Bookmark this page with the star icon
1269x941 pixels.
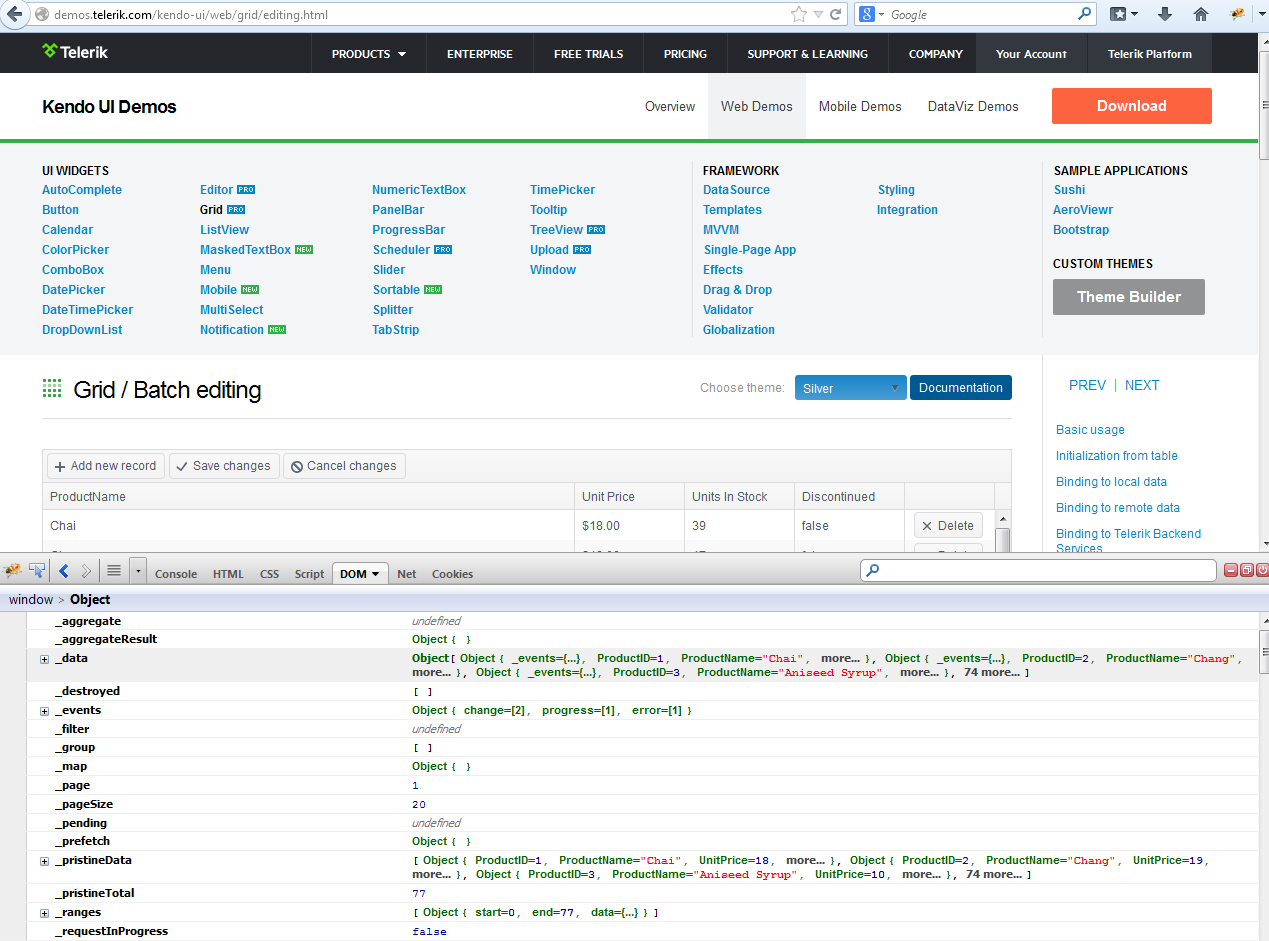click(x=798, y=14)
